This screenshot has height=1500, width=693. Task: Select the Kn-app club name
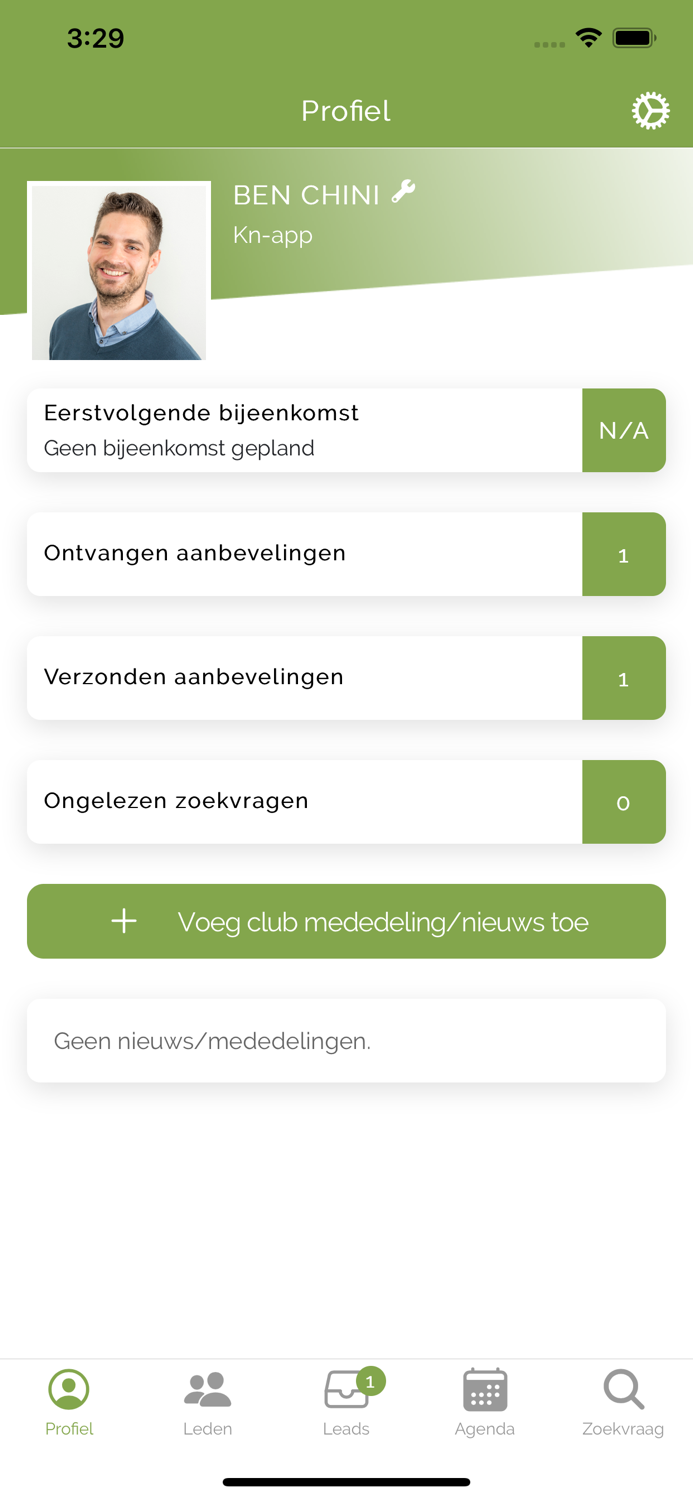click(272, 235)
